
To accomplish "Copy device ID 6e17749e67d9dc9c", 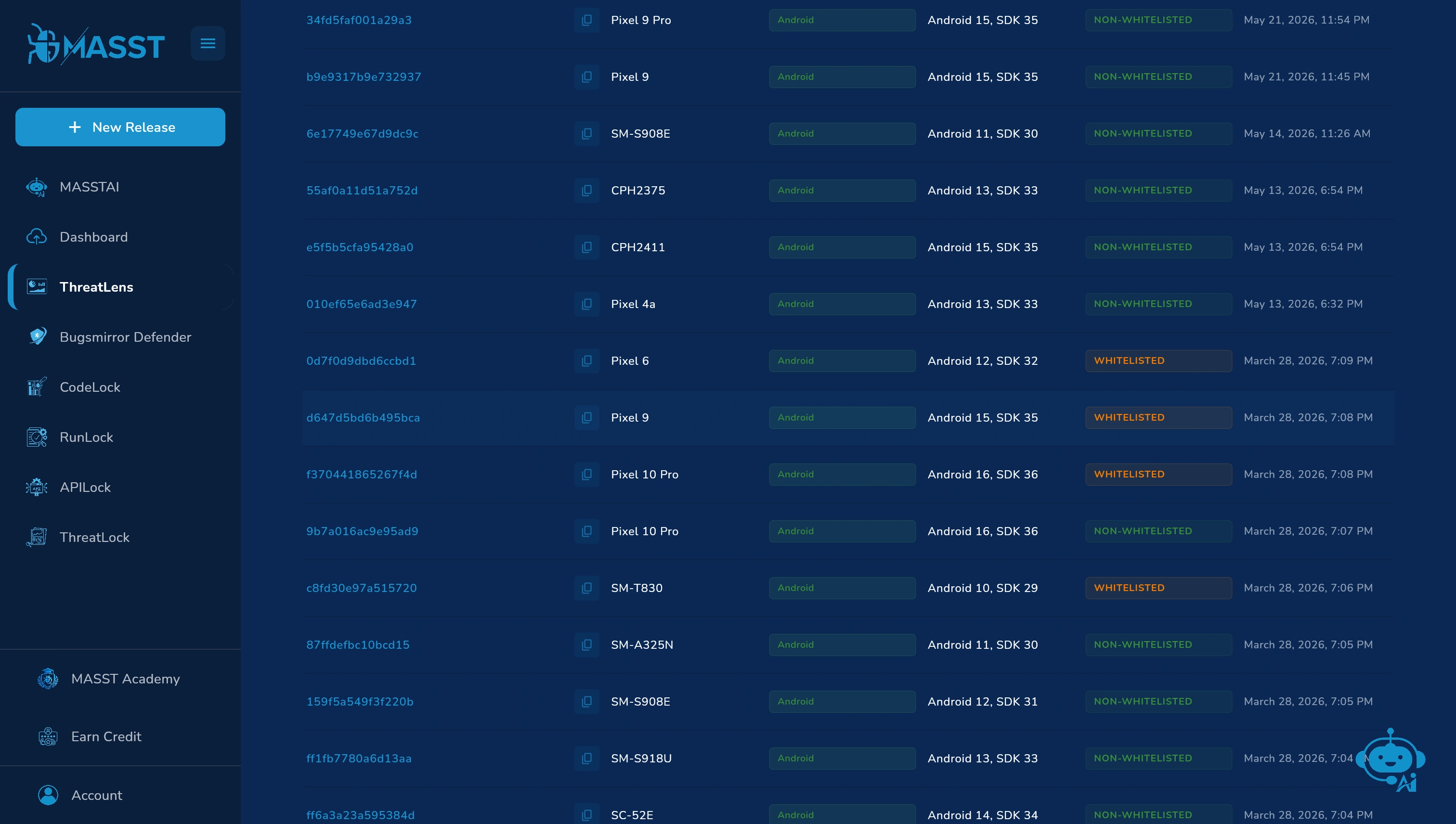I will tap(587, 133).
